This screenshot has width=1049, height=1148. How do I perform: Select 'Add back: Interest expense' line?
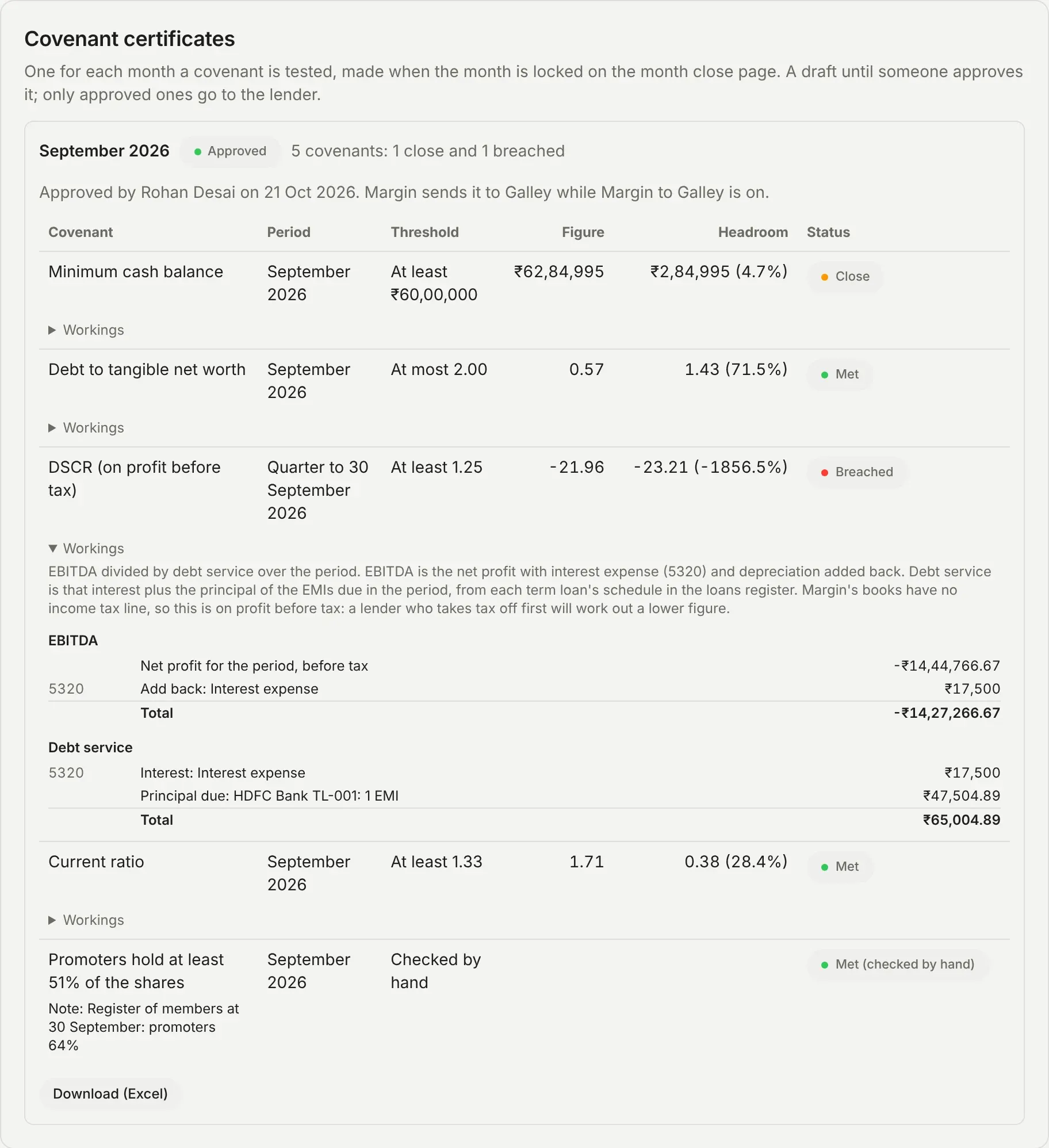point(229,689)
